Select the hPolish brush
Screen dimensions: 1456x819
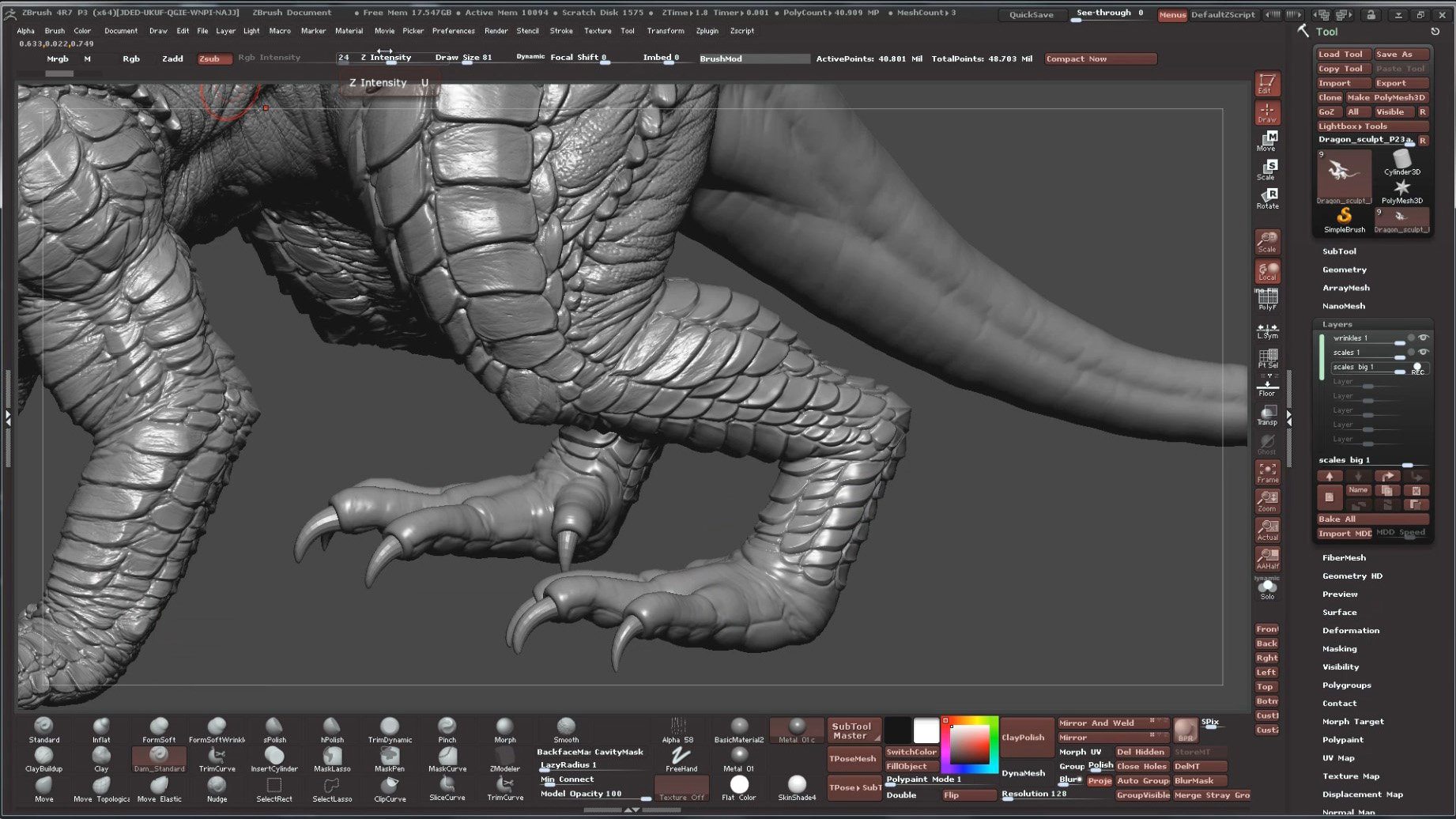332,730
